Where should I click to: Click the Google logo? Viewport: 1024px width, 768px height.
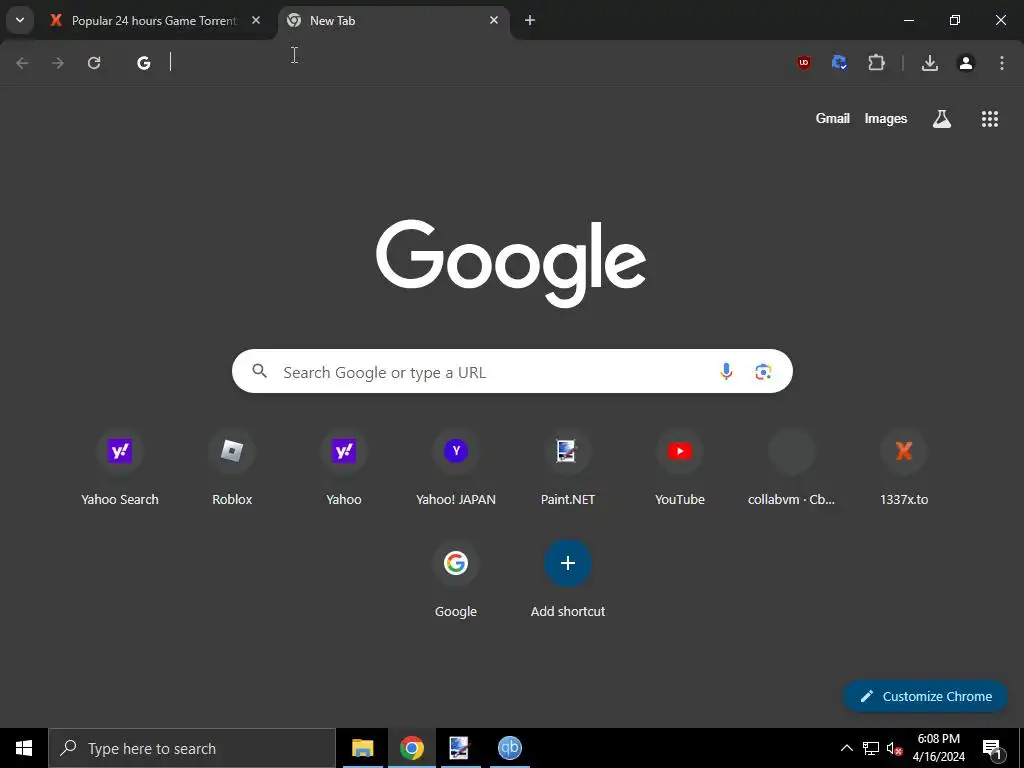pyautogui.click(x=511, y=263)
